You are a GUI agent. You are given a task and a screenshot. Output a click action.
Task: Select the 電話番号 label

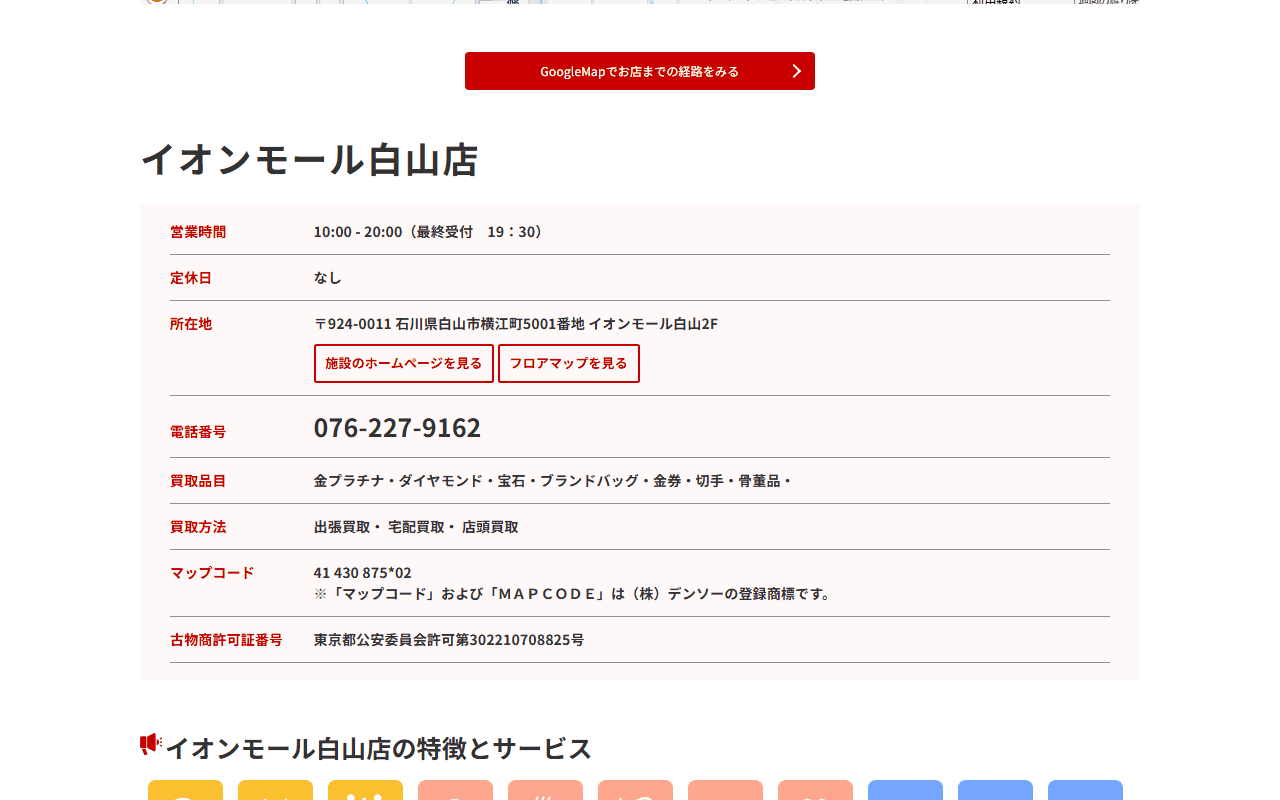coord(198,432)
